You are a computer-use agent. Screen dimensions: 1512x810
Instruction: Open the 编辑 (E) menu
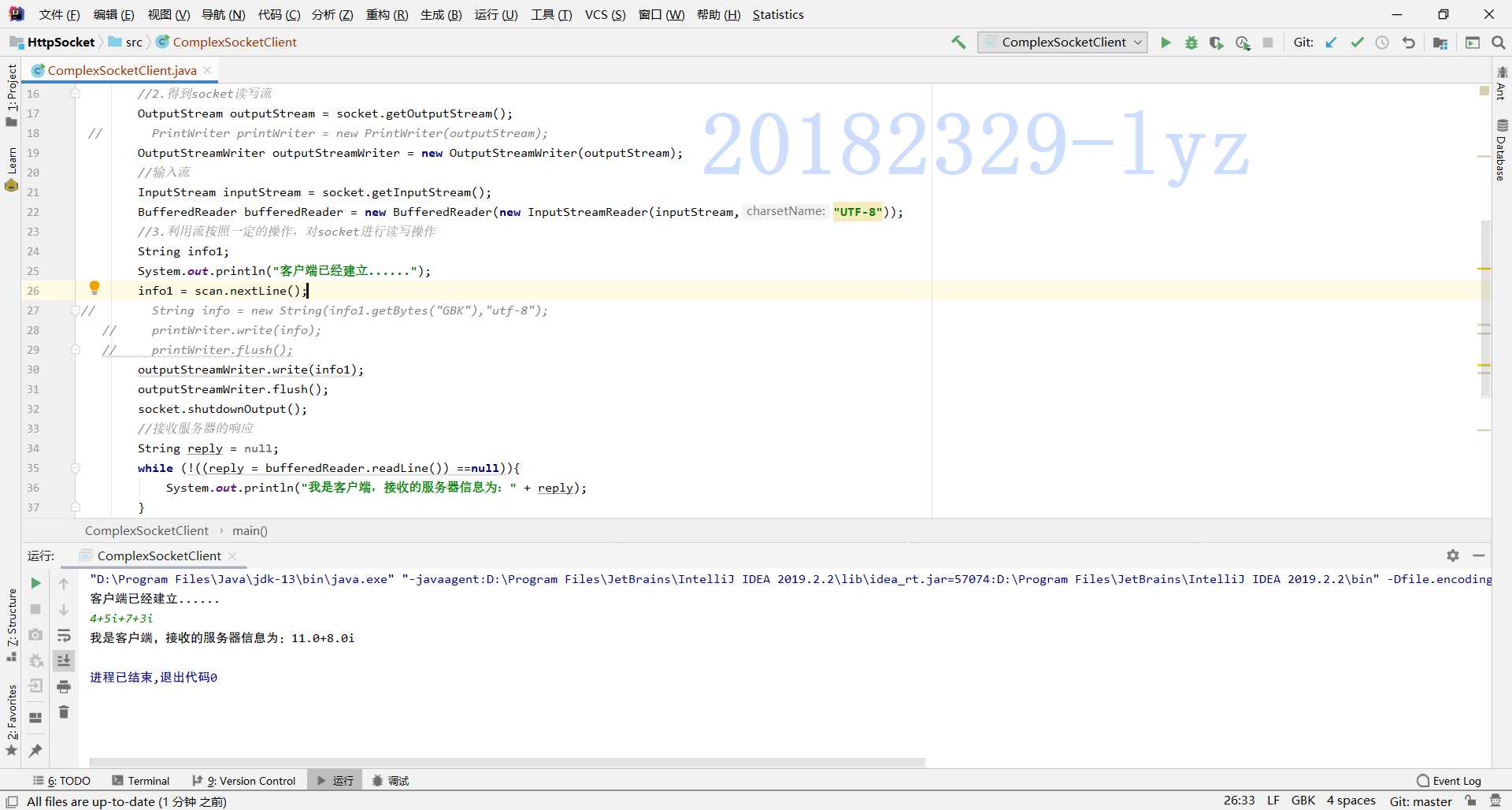click(113, 14)
